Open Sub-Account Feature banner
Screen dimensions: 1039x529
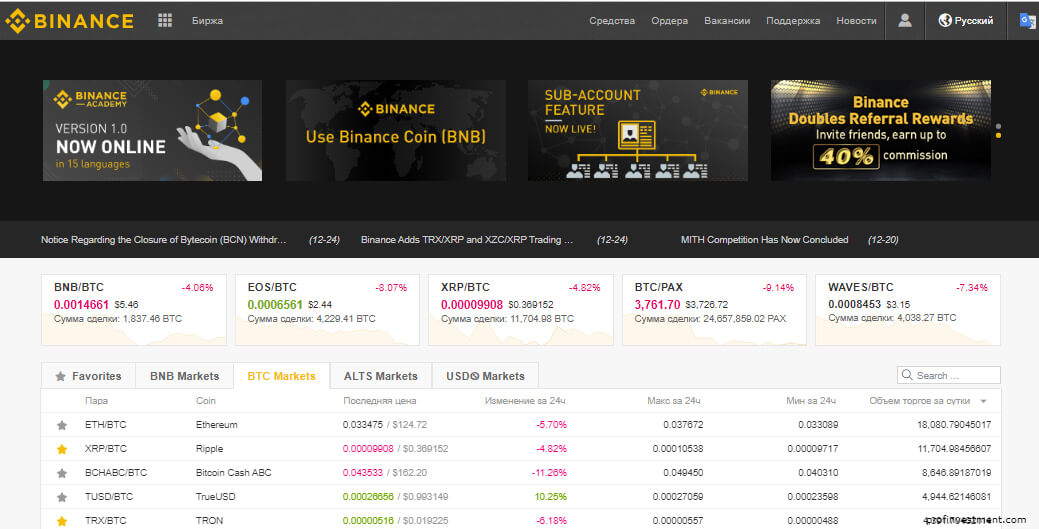pos(638,131)
